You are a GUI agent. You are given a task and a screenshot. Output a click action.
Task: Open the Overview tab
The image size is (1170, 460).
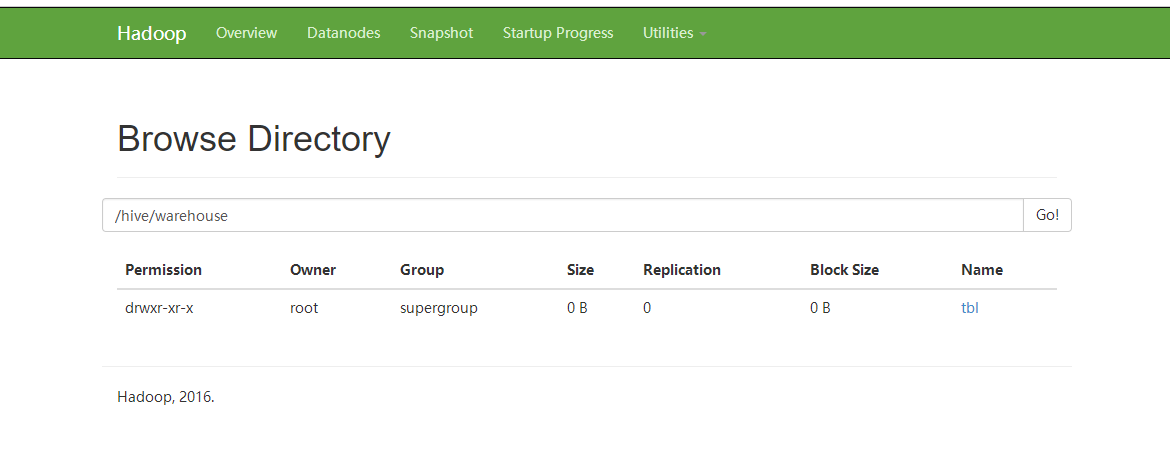[246, 33]
